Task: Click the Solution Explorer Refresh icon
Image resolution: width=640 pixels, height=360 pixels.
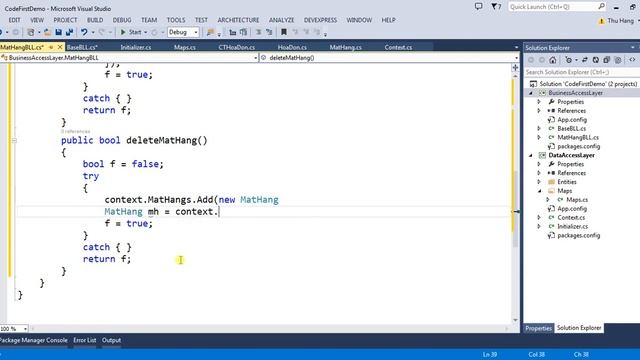Action: pos(596,60)
